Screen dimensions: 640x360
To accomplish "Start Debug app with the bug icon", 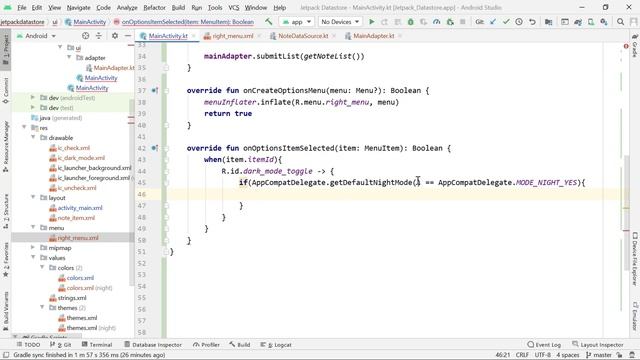I will [411, 22].
